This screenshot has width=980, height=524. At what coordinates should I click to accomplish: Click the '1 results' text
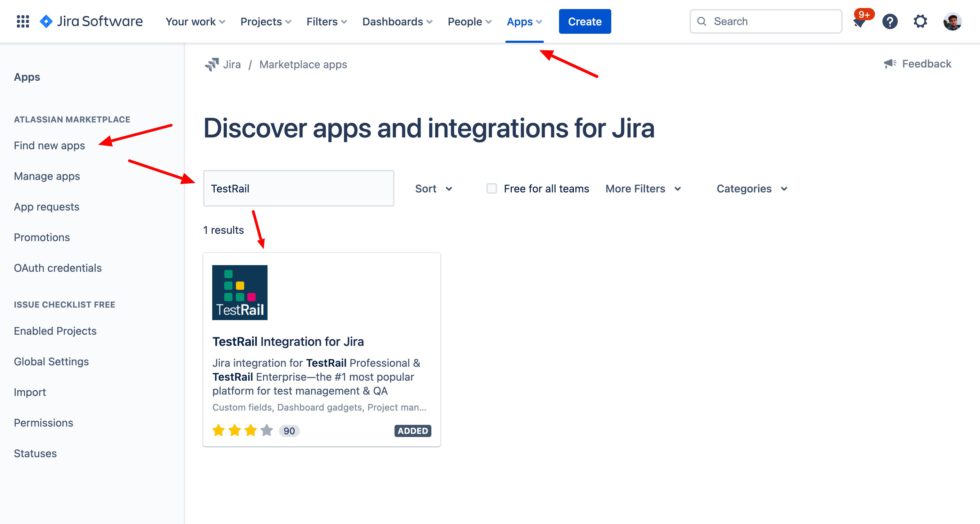(223, 230)
